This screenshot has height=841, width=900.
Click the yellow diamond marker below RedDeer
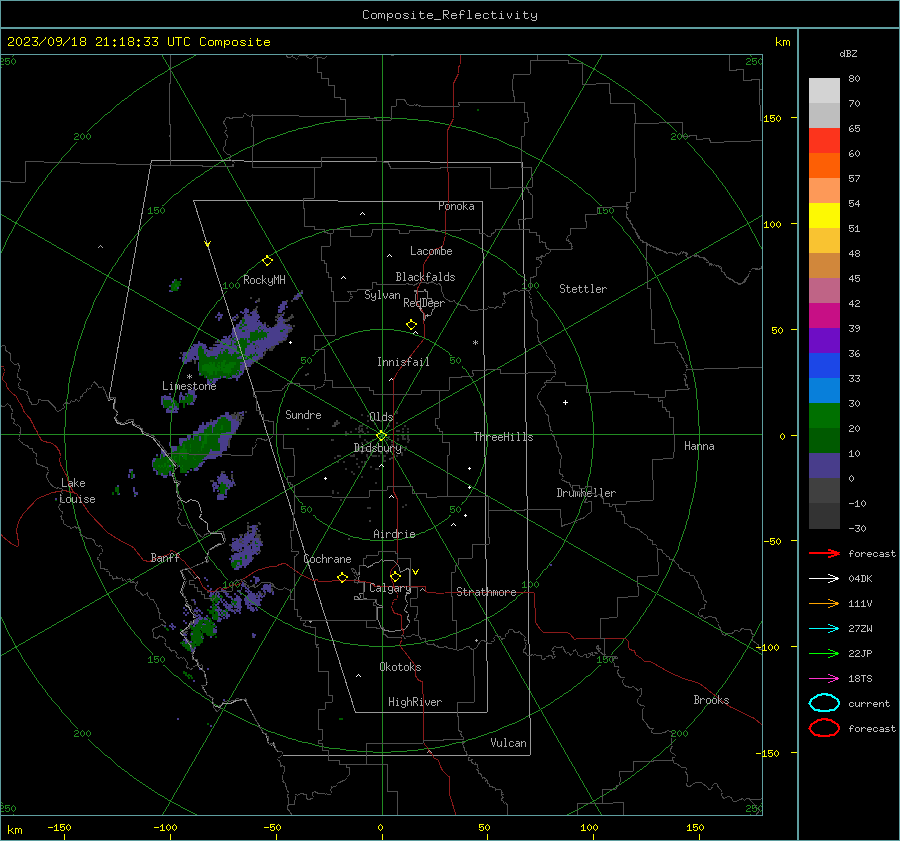coord(411,325)
